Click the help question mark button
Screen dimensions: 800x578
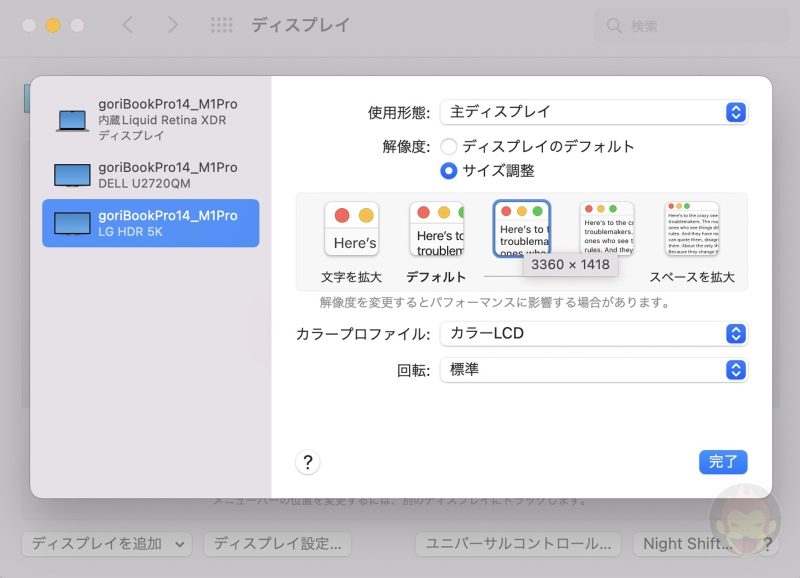(308, 462)
